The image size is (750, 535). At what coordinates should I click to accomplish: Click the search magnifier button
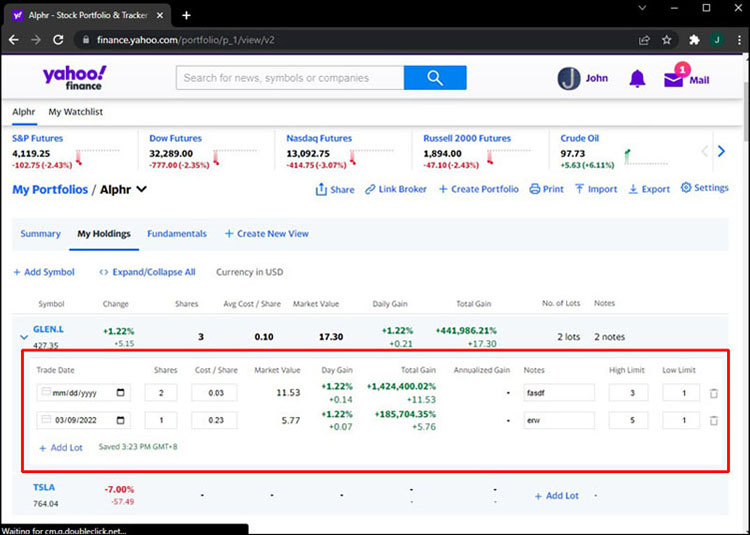point(434,78)
